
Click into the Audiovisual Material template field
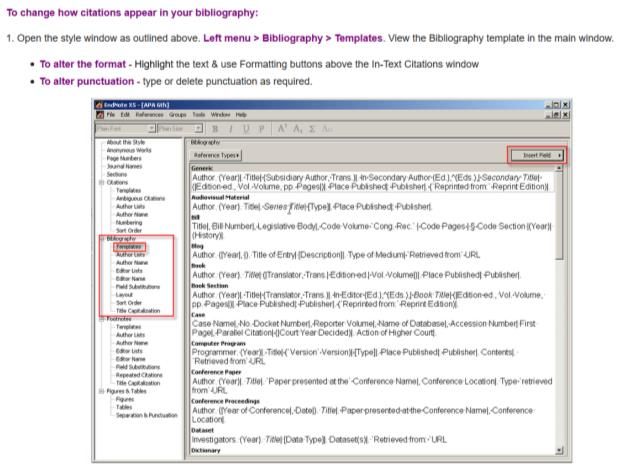point(372,207)
